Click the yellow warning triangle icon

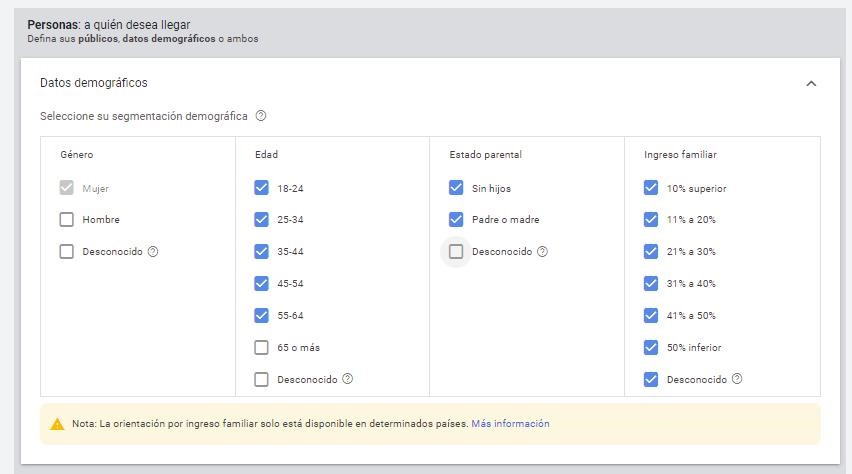[x=57, y=424]
